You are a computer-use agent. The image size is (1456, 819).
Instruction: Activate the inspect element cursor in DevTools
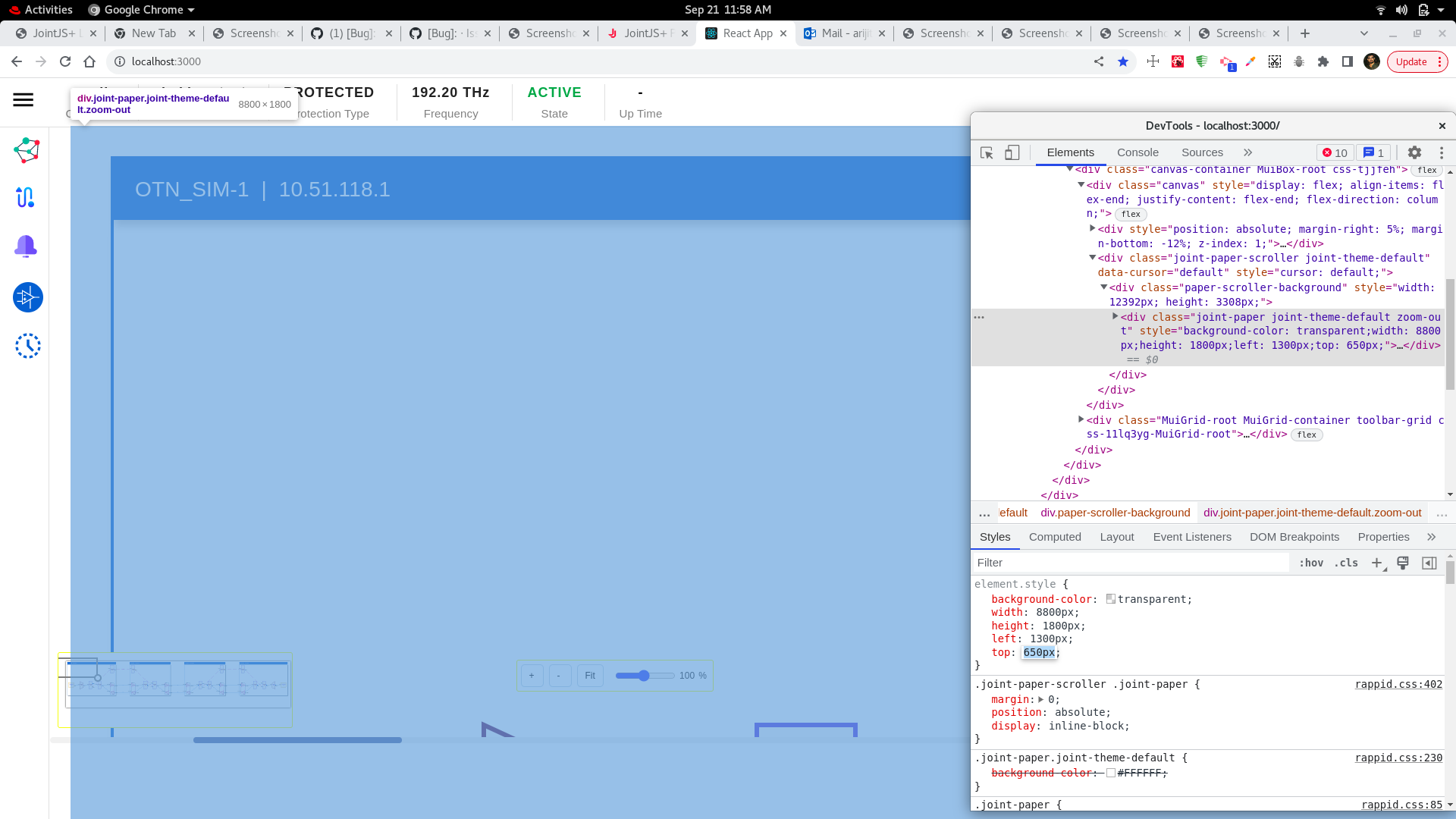pyautogui.click(x=986, y=152)
